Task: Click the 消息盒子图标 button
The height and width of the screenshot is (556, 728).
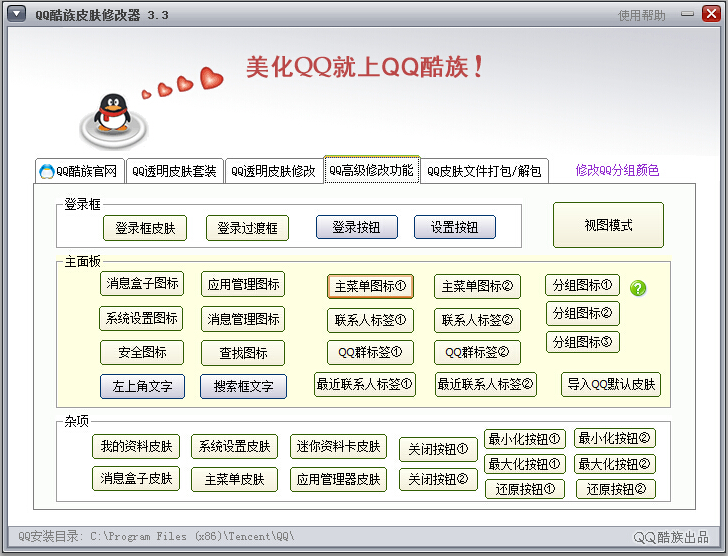Action: point(142,284)
